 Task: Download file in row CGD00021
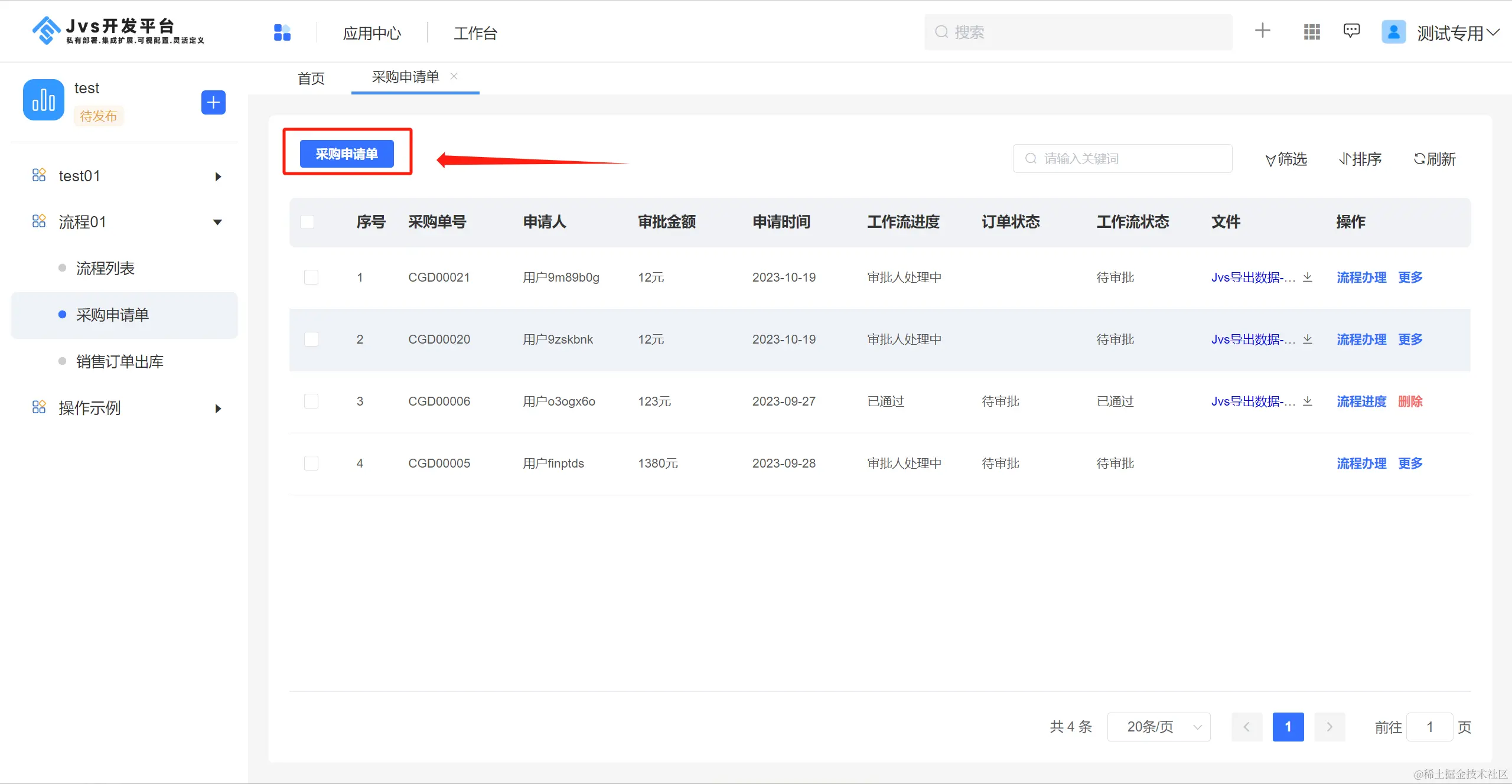coord(1308,277)
